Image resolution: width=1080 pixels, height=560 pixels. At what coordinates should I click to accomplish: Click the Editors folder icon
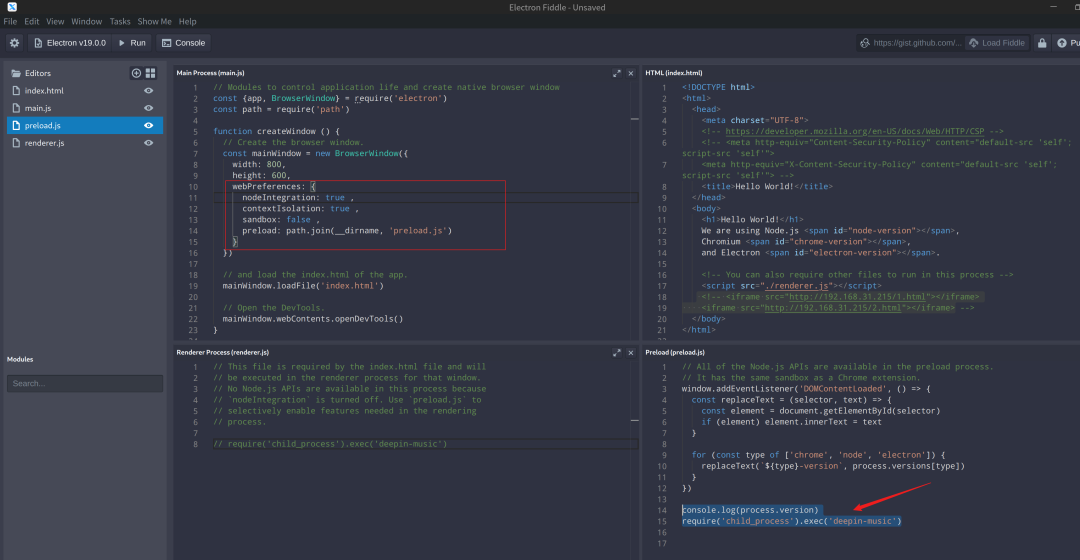(x=16, y=73)
